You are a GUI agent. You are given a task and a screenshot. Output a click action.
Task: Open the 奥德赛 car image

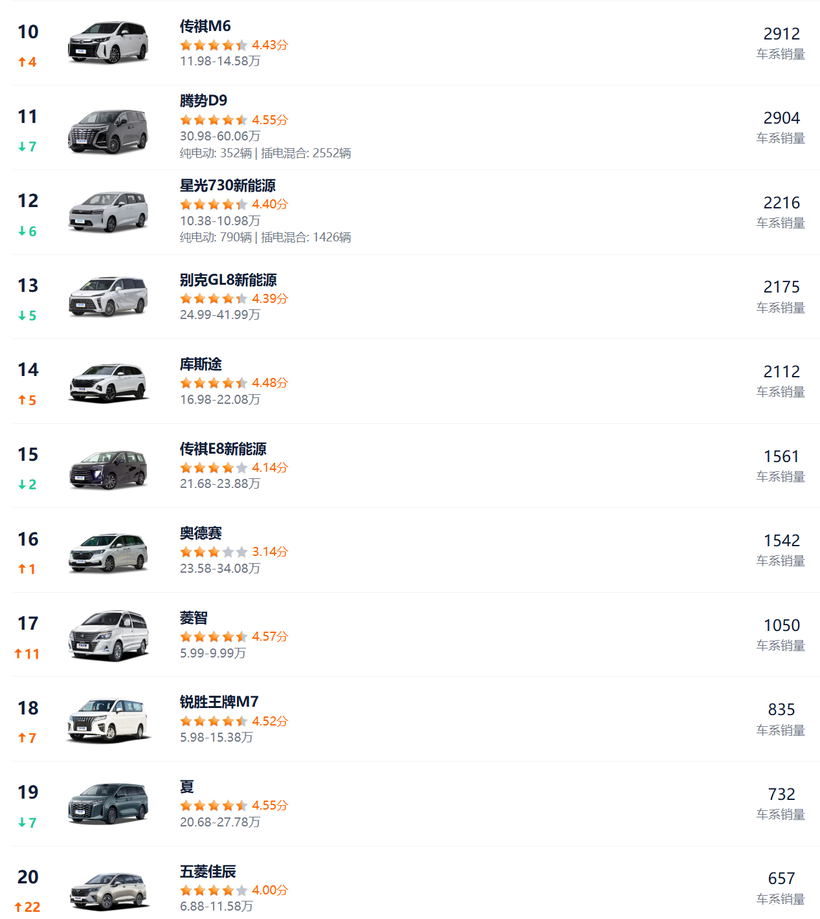click(108, 551)
